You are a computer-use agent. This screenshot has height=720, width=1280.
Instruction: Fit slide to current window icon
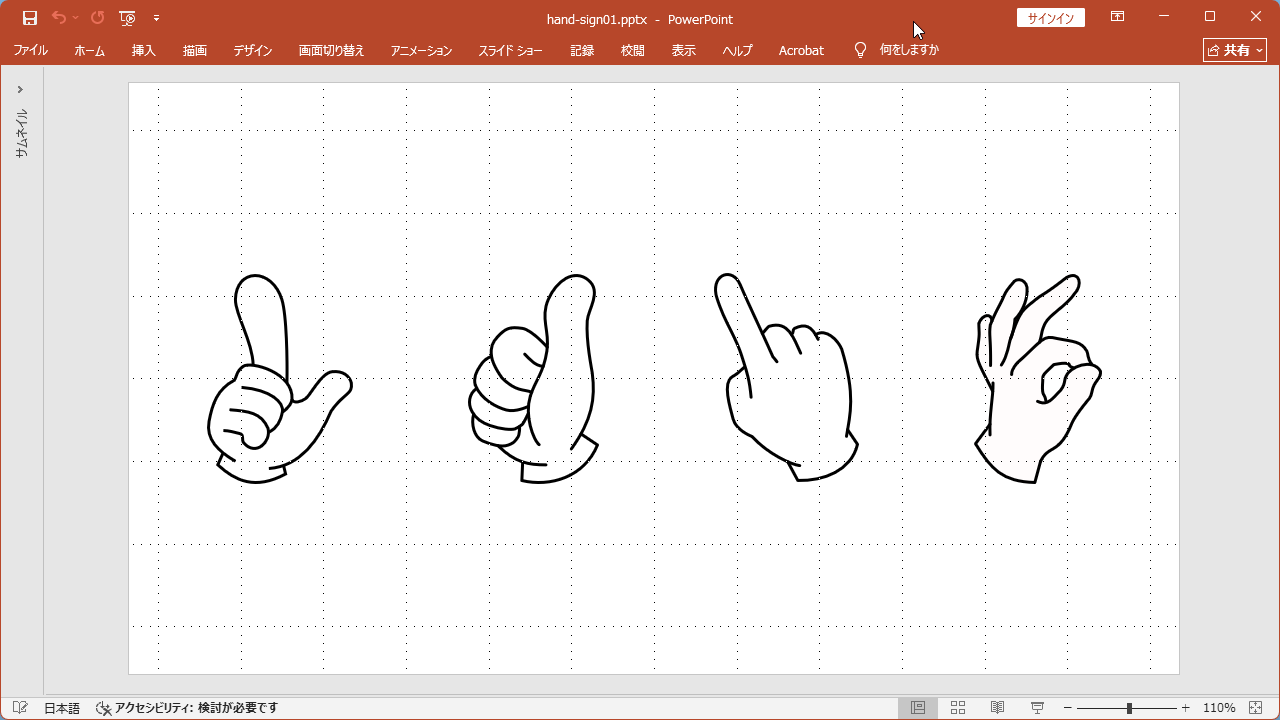click(x=1256, y=708)
